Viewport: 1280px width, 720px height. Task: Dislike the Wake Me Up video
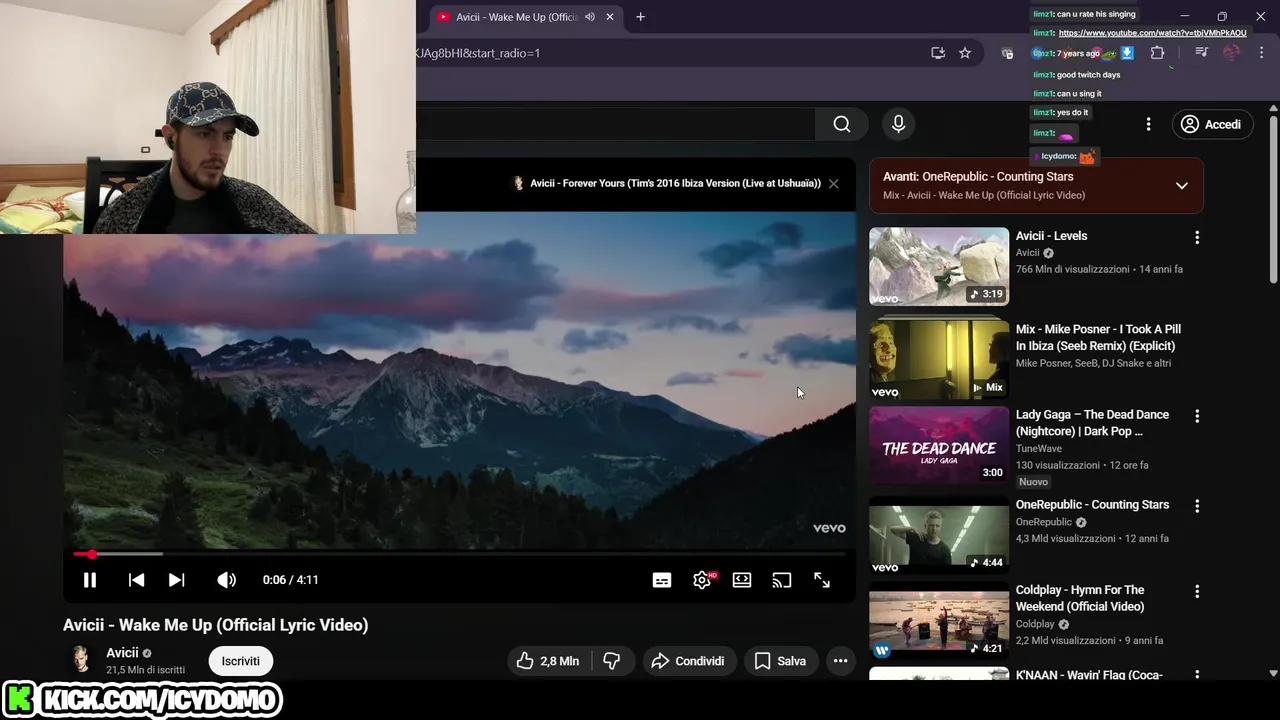(612, 661)
